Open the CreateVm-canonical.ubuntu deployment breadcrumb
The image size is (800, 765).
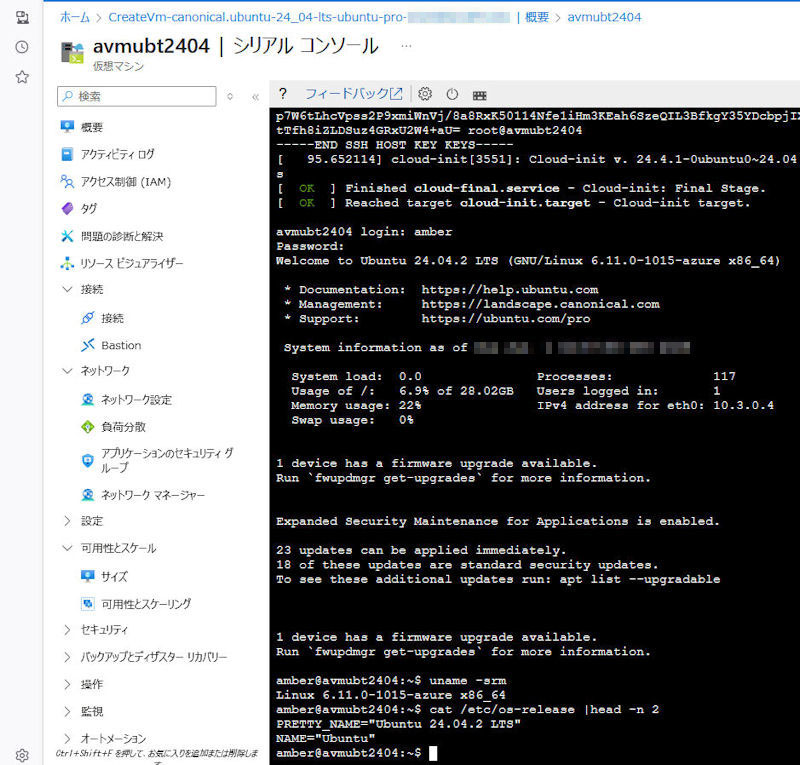click(x=309, y=17)
